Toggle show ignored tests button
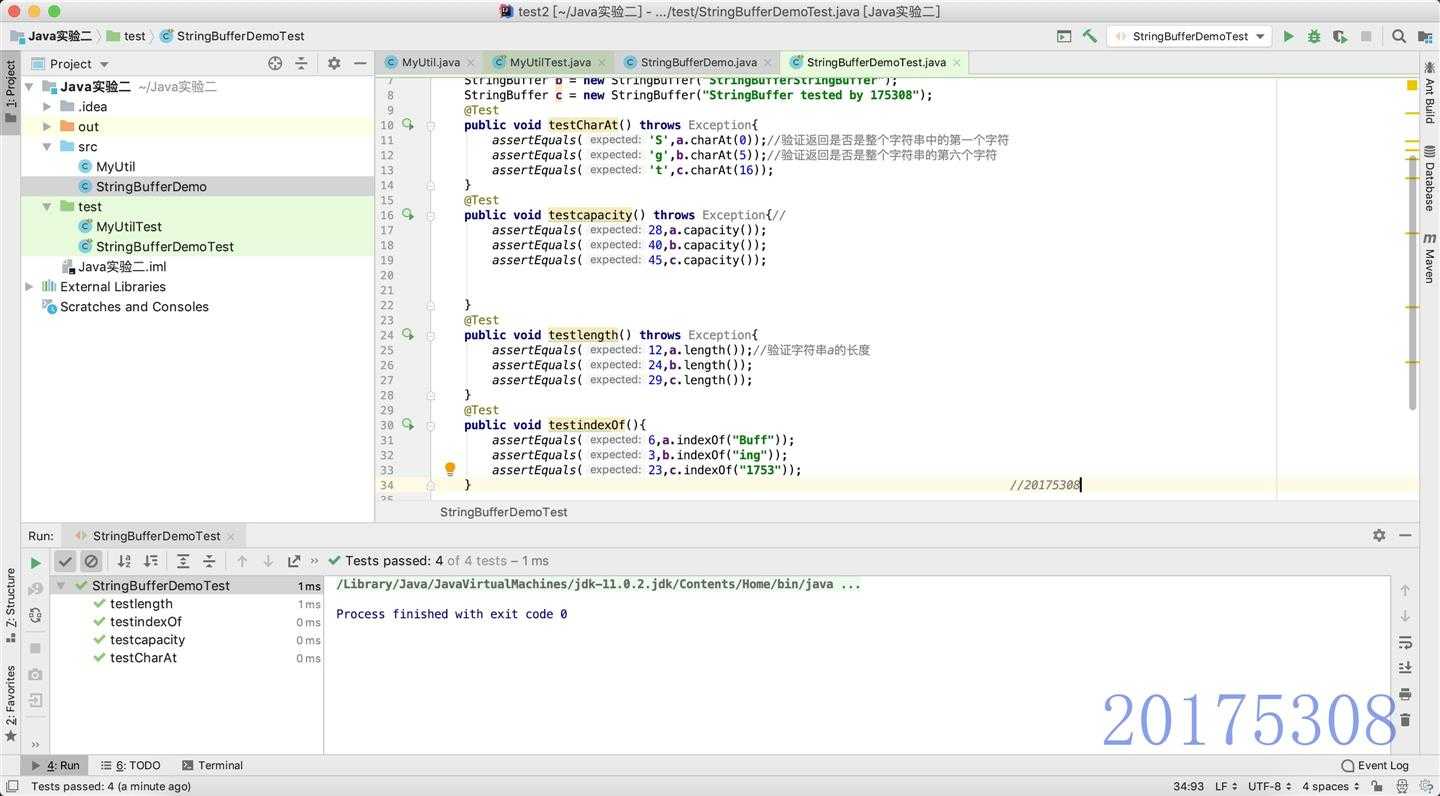Screen dimensions: 1440x796 pos(91,561)
